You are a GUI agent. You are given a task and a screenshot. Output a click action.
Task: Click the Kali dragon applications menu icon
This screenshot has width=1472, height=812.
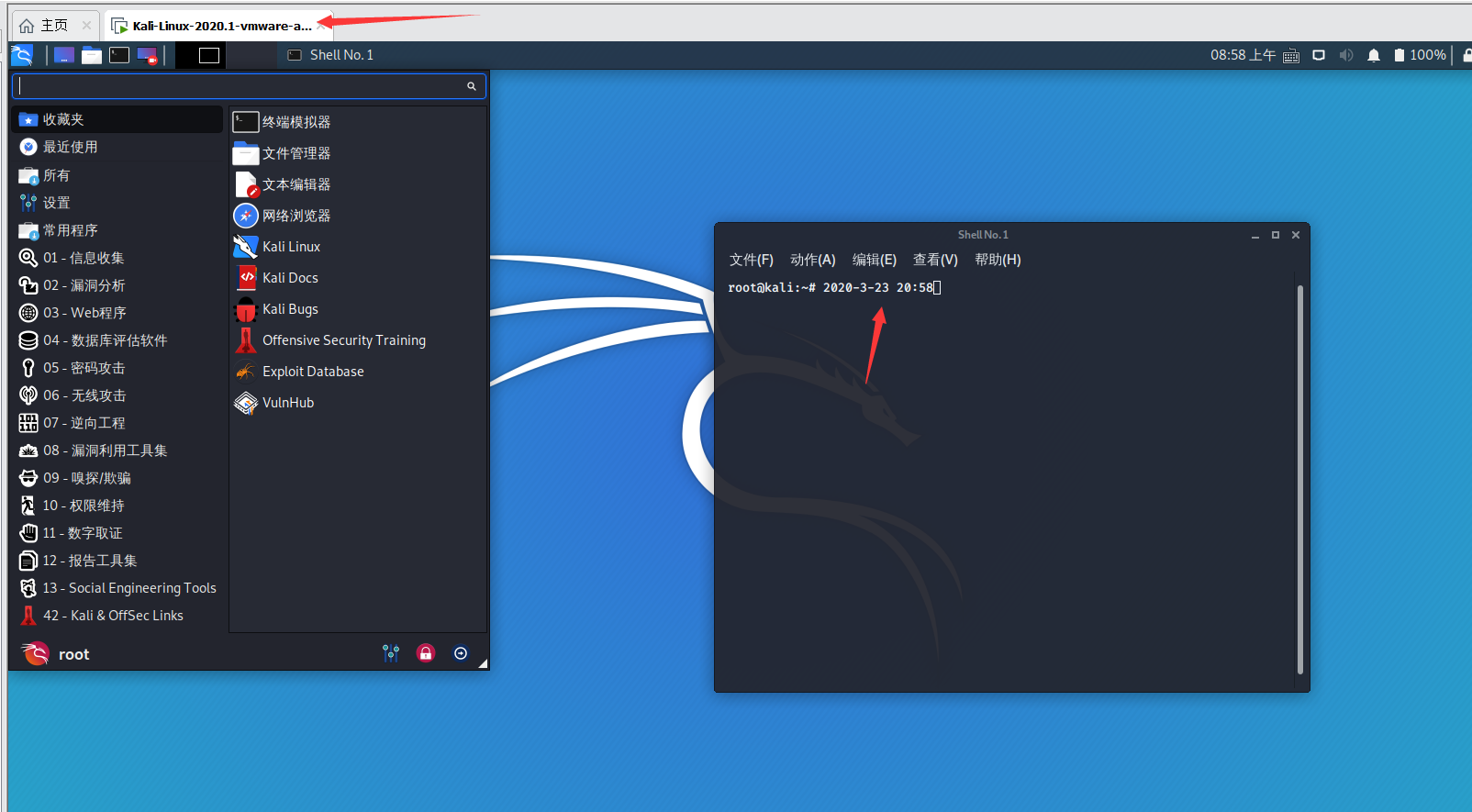[22, 55]
